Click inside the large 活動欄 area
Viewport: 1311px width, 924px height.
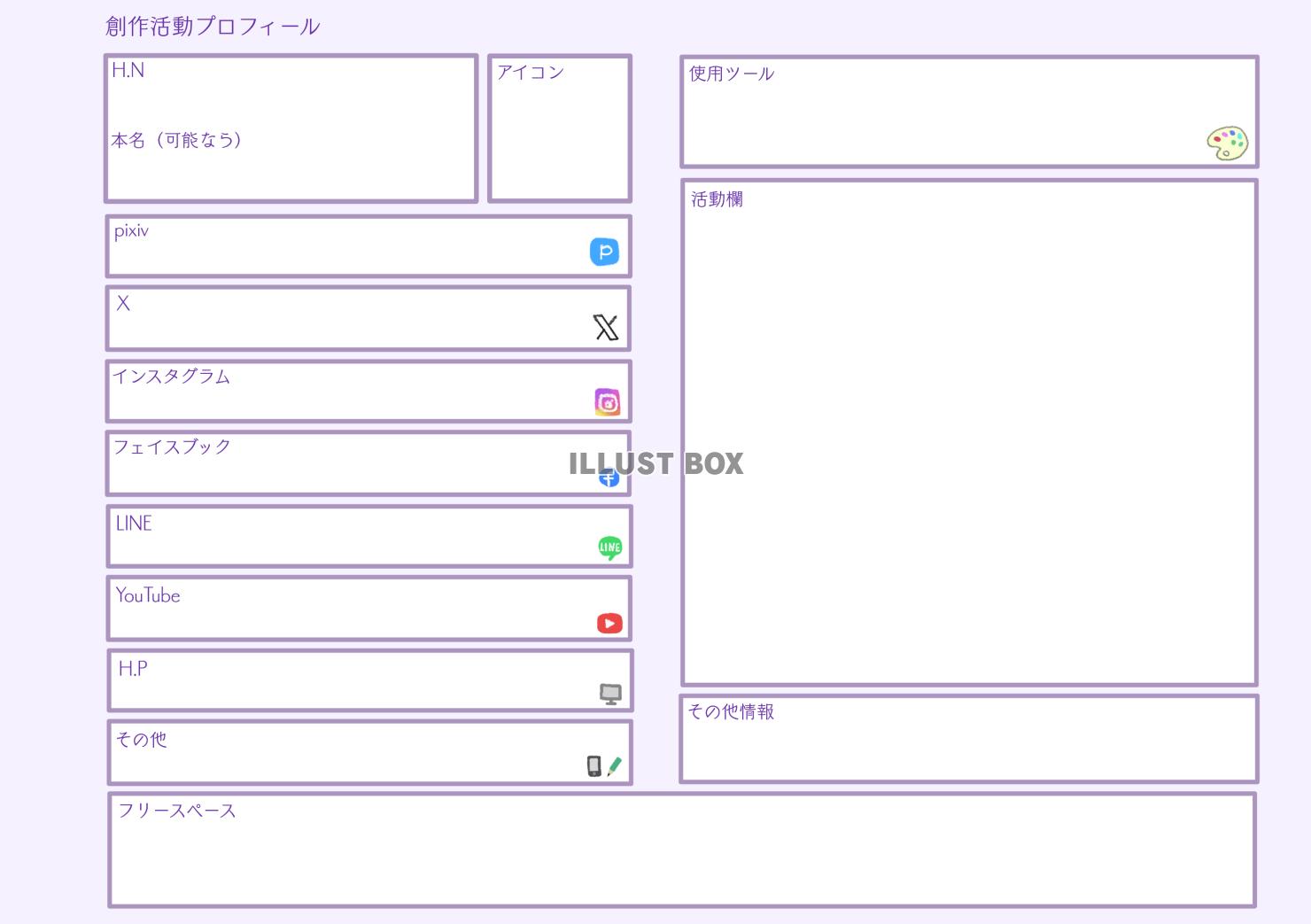(968, 443)
